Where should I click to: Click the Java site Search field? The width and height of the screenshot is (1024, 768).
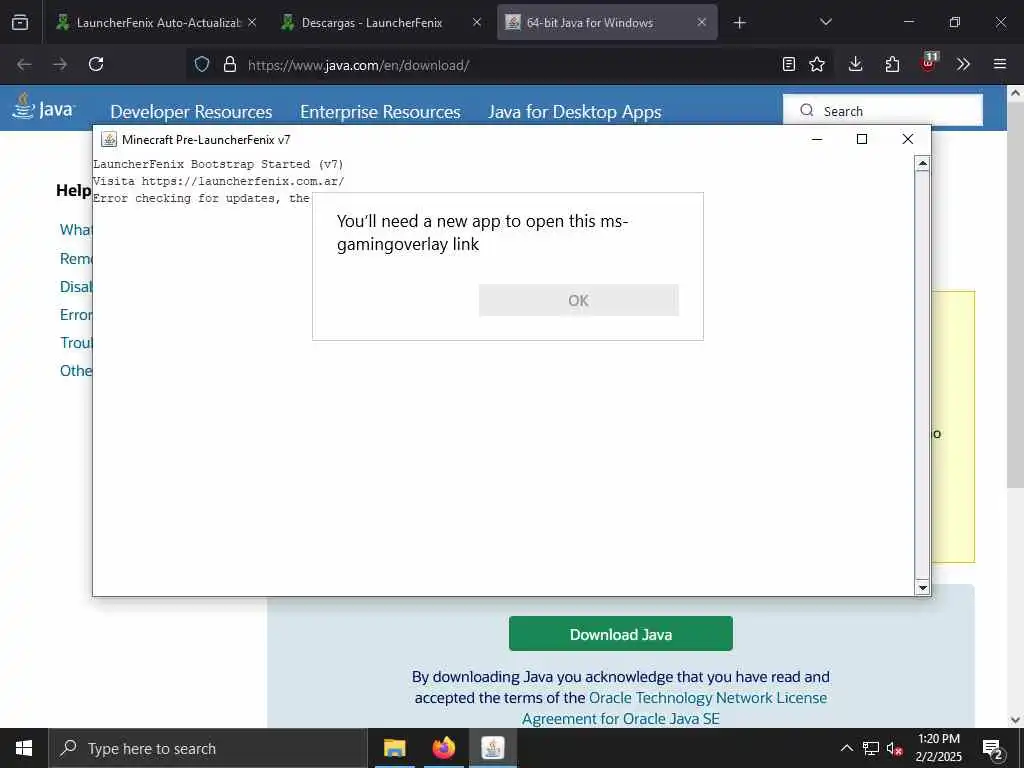[883, 110]
